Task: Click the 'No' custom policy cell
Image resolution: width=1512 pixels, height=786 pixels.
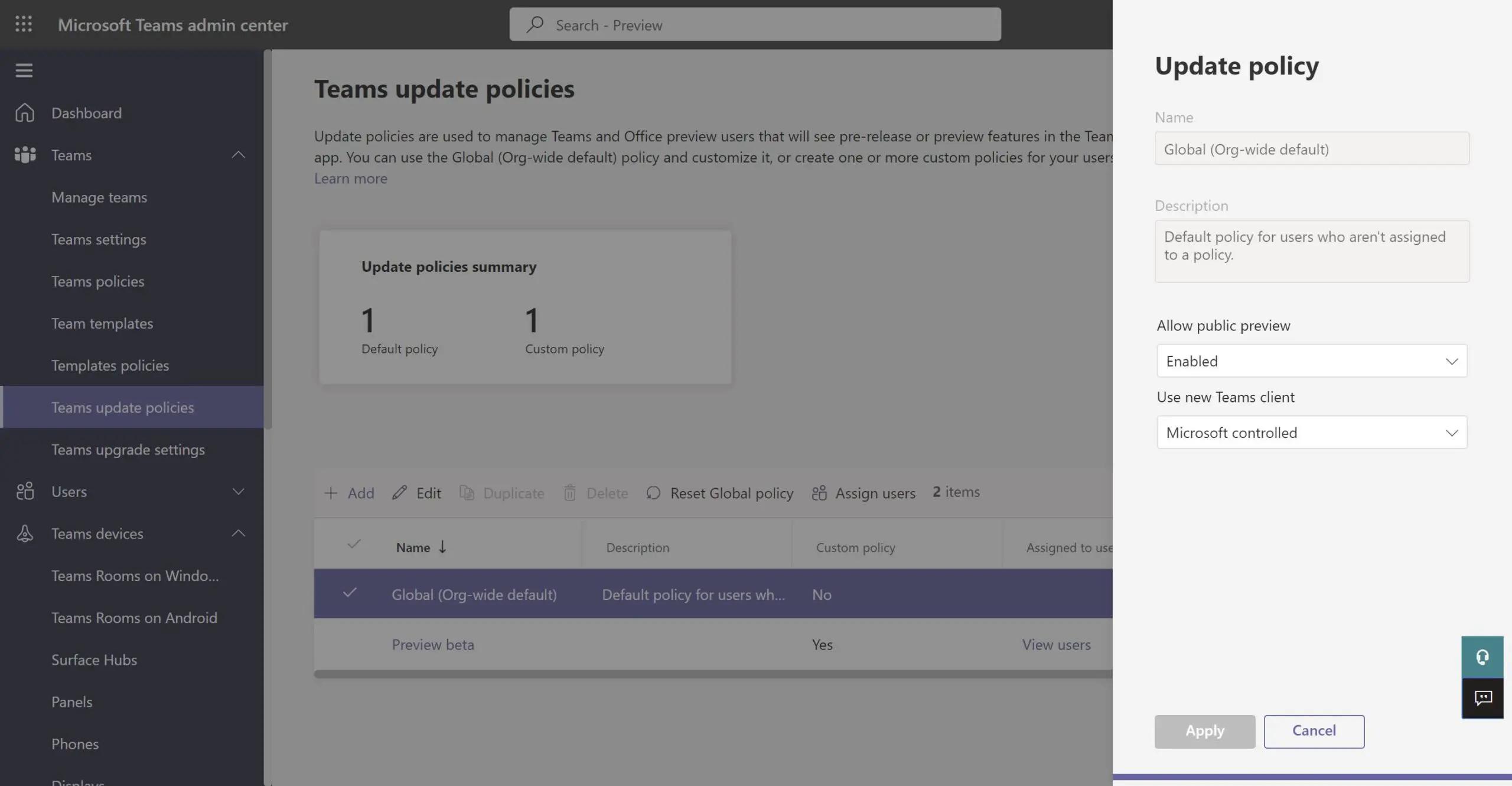Action: (x=822, y=594)
